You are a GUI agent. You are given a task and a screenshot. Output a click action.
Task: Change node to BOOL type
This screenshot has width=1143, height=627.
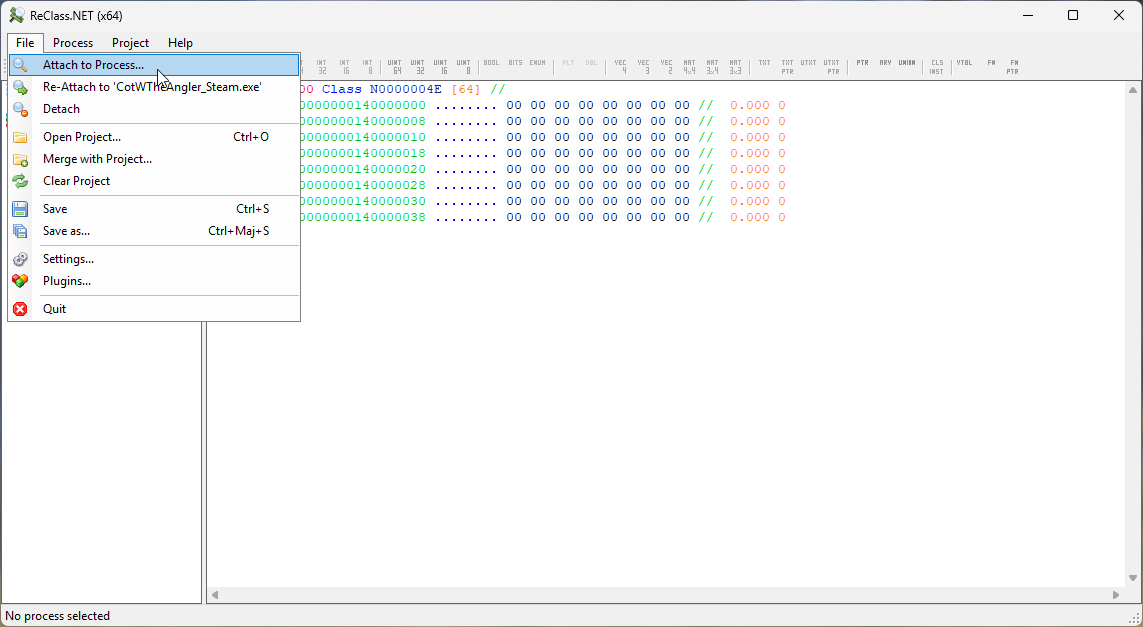click(x=491, y=63)
